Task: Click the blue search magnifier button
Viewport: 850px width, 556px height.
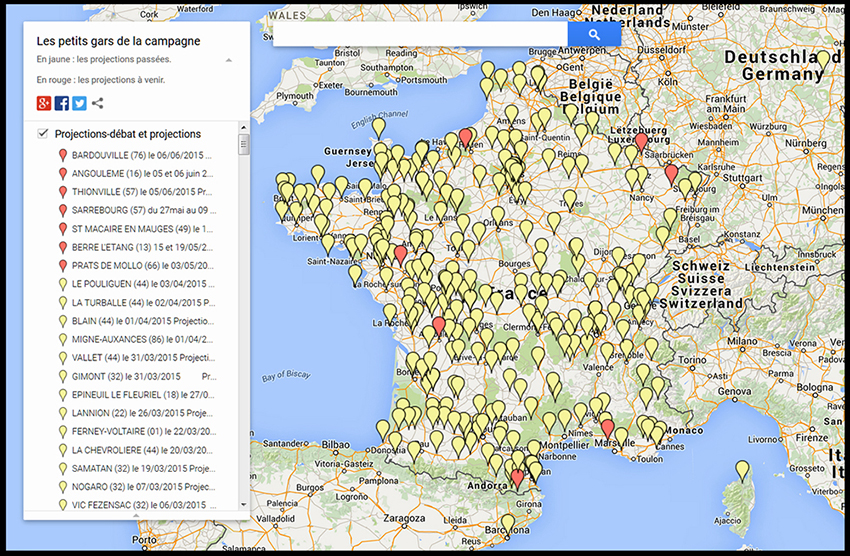Action: click(x=594, y=34)
